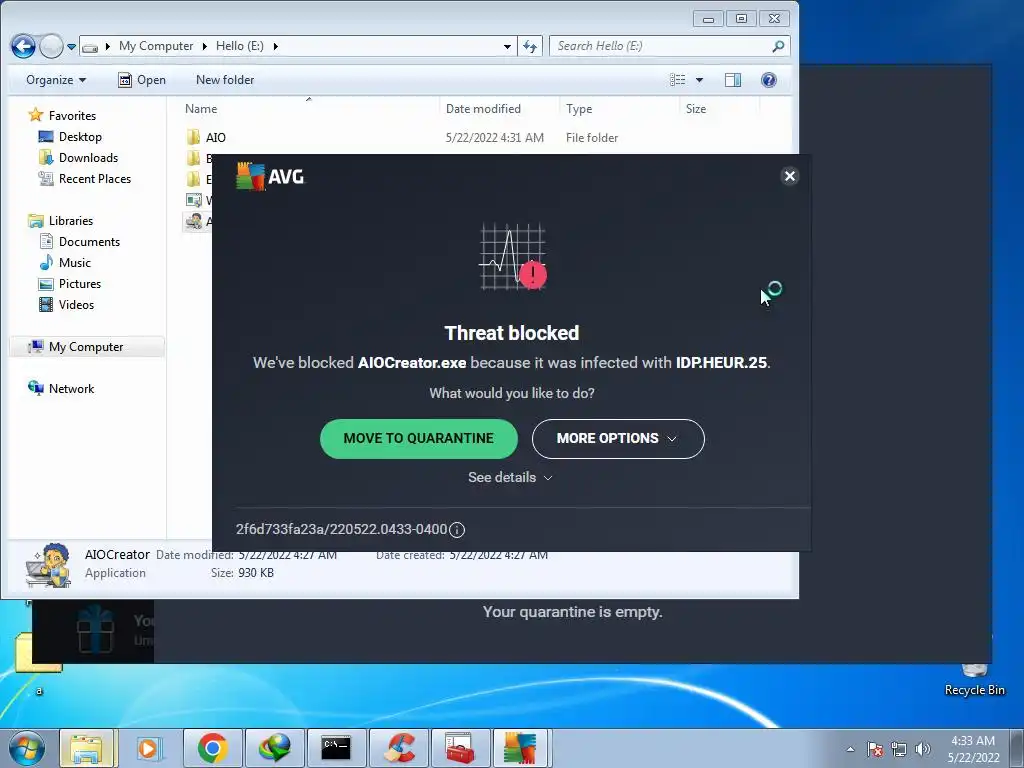Select Libraries in the navigation pane

60,221
